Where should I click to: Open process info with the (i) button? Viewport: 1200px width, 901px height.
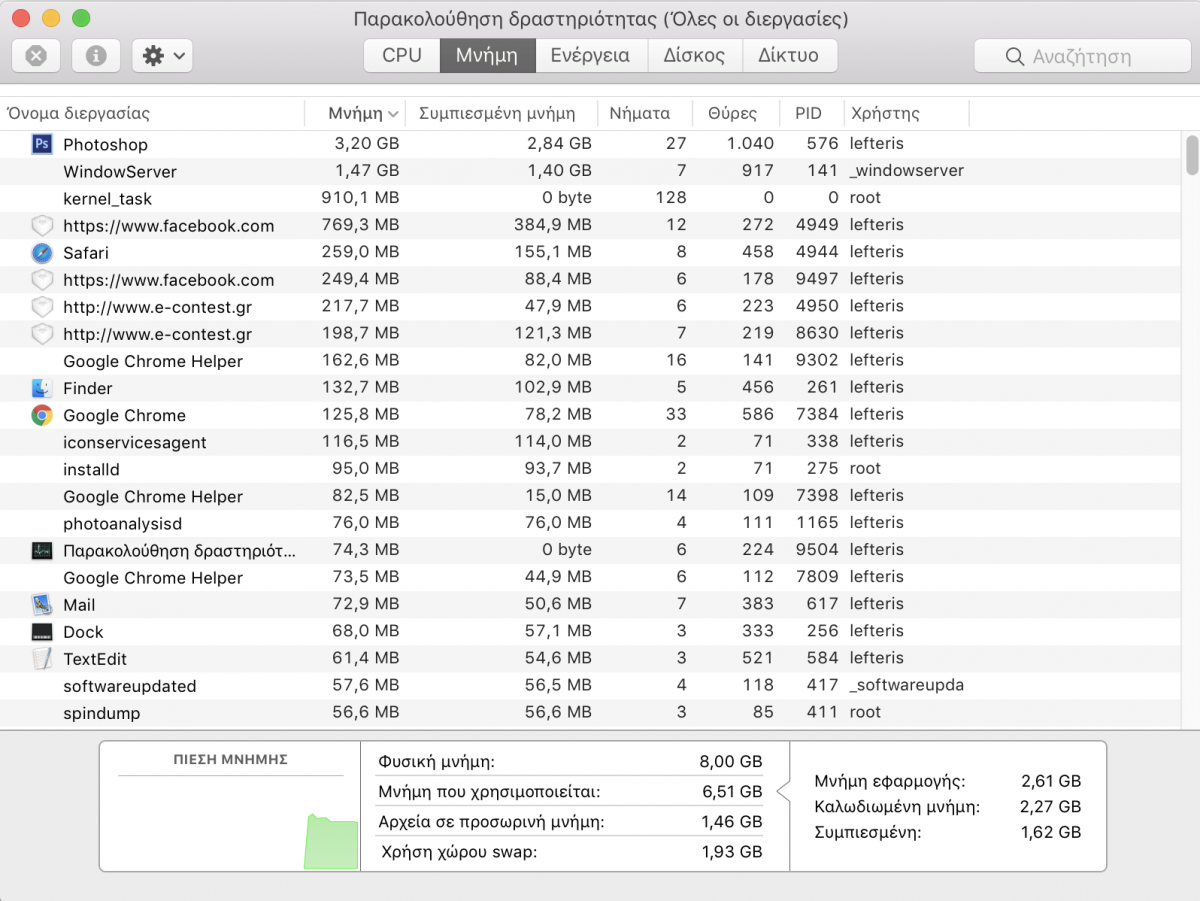click(96, 56)
